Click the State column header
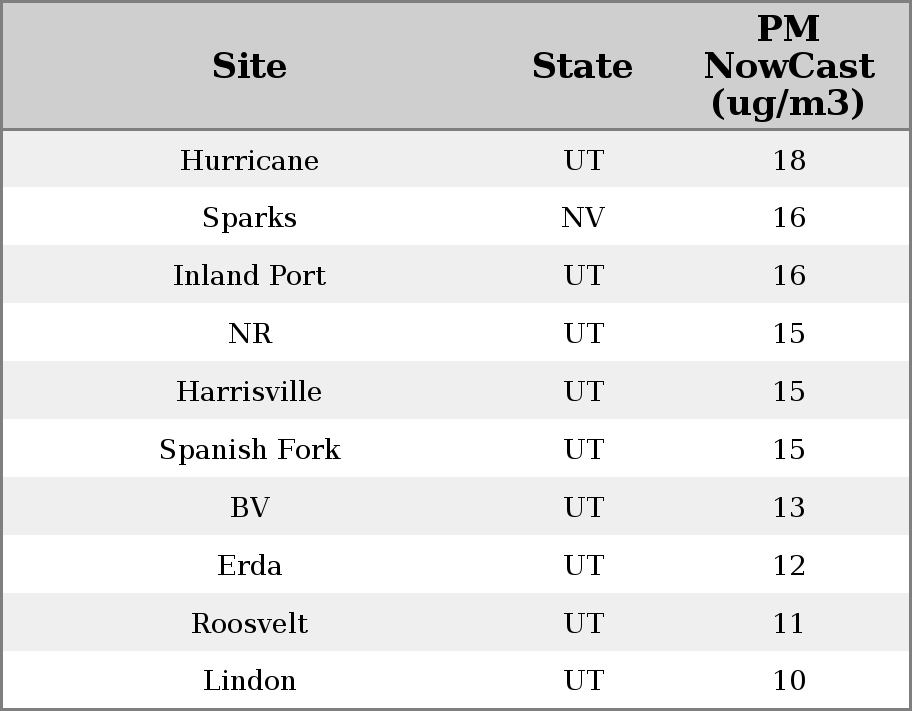 click(x=583, y=67)
